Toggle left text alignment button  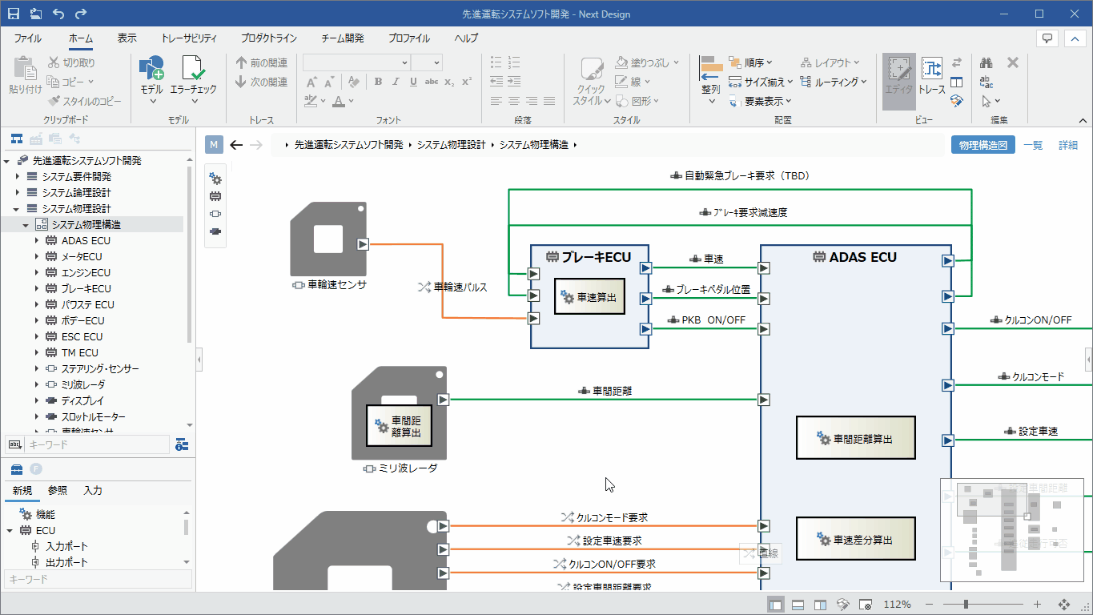pos(496,101)
